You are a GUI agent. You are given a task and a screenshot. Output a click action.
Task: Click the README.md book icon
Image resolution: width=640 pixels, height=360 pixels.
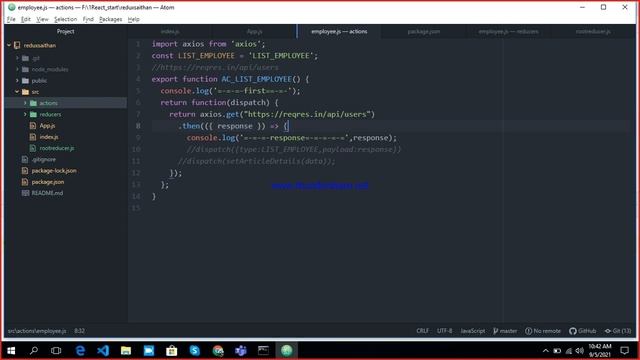pos(25,193)
